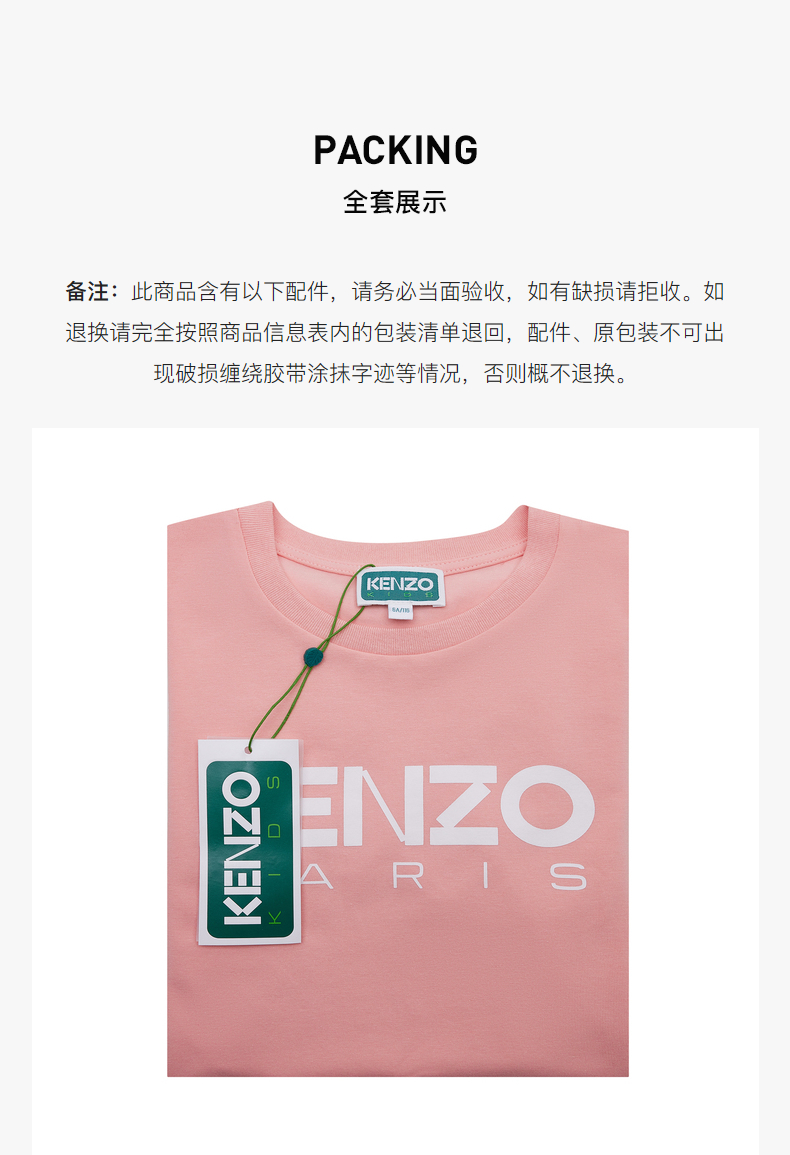Open the pink KENZO t-shirt product photo

(x=398, y=789)
